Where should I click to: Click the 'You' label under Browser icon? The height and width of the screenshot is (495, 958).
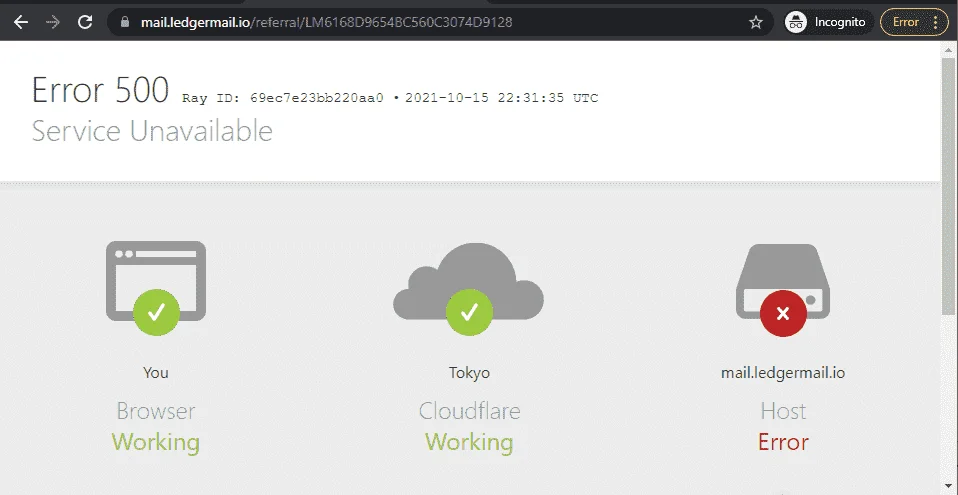click(x=156, y=372)
